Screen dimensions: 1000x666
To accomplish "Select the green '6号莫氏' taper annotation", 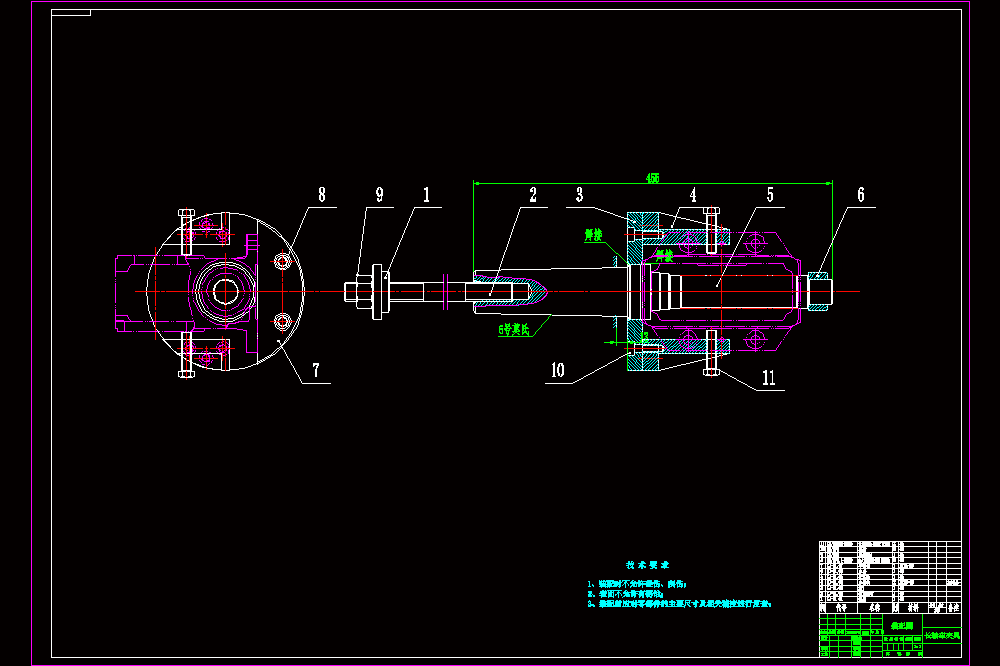I will (514, 330).
